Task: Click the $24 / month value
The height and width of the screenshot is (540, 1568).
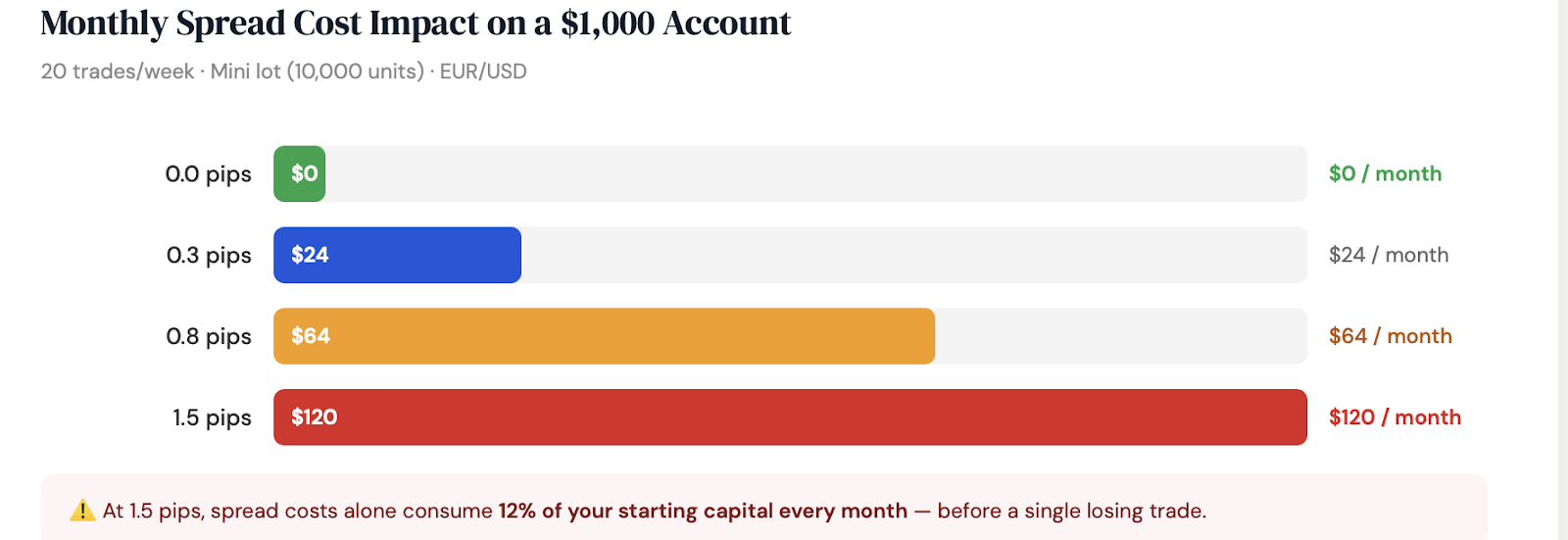Action: (x=1389, y=255)
